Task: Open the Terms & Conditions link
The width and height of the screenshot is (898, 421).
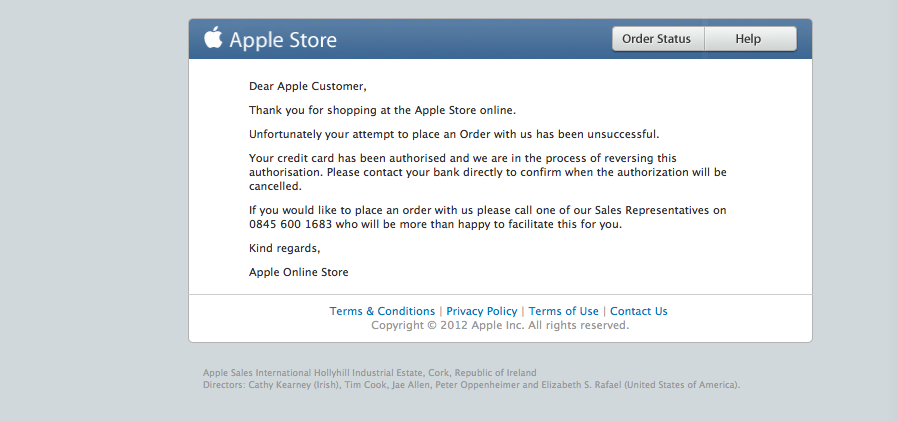Action: [382, 311]
